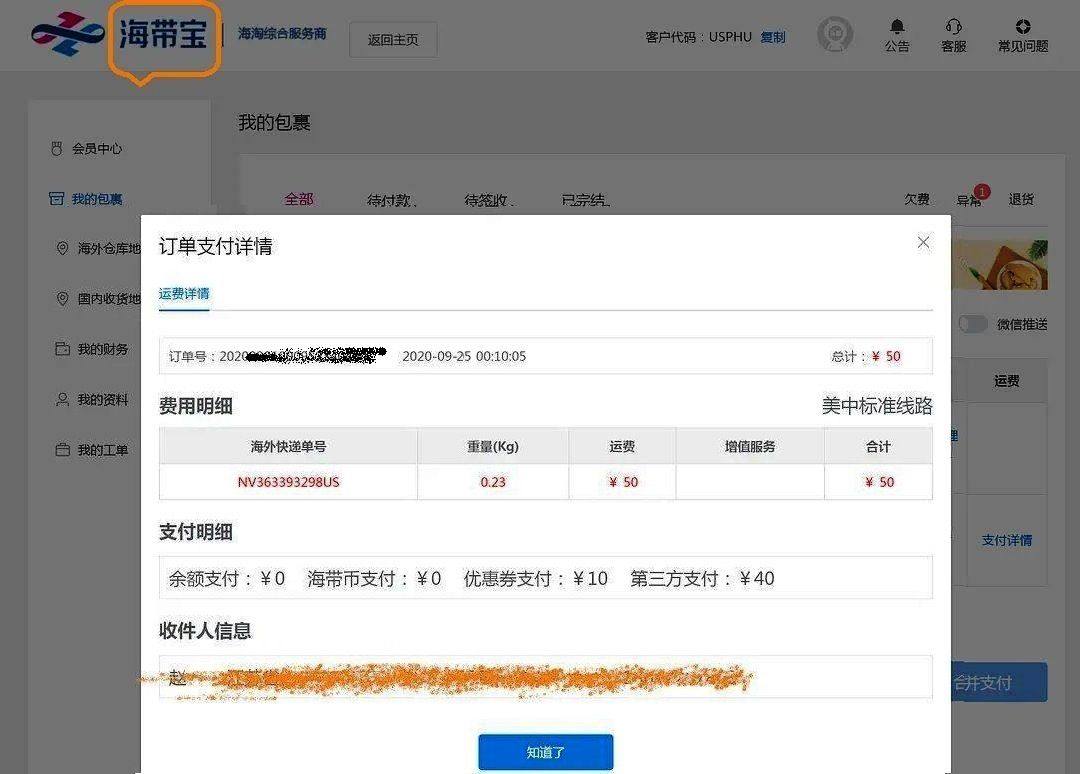Viewport: 1080px width, 774px height.
Task: Click the weight value 0.23
Action: tap(492, 482)
